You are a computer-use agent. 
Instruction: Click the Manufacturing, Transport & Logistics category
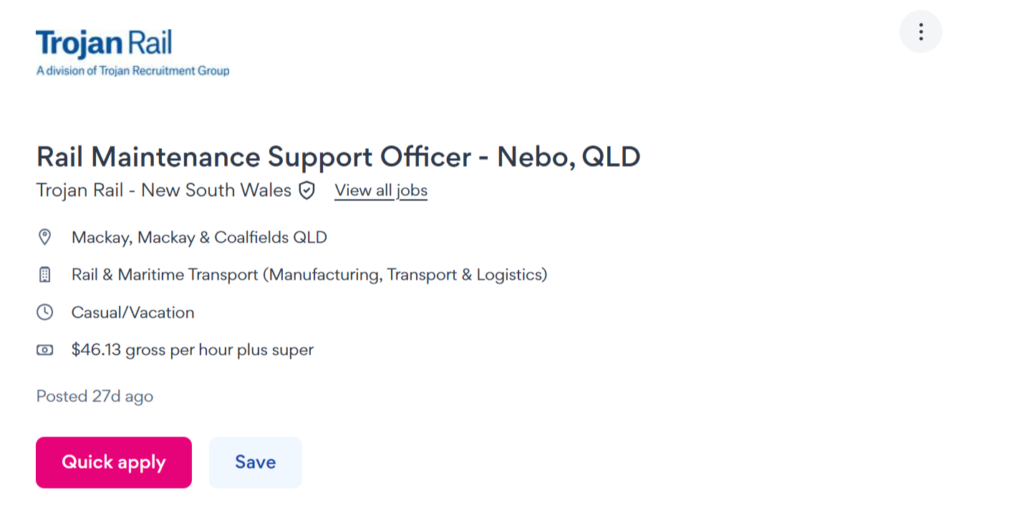[x=405, y=274]
